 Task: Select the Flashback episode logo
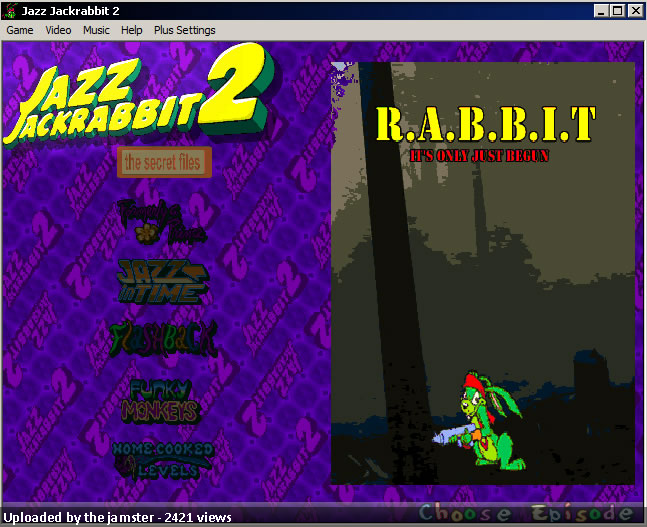(163, 340)
